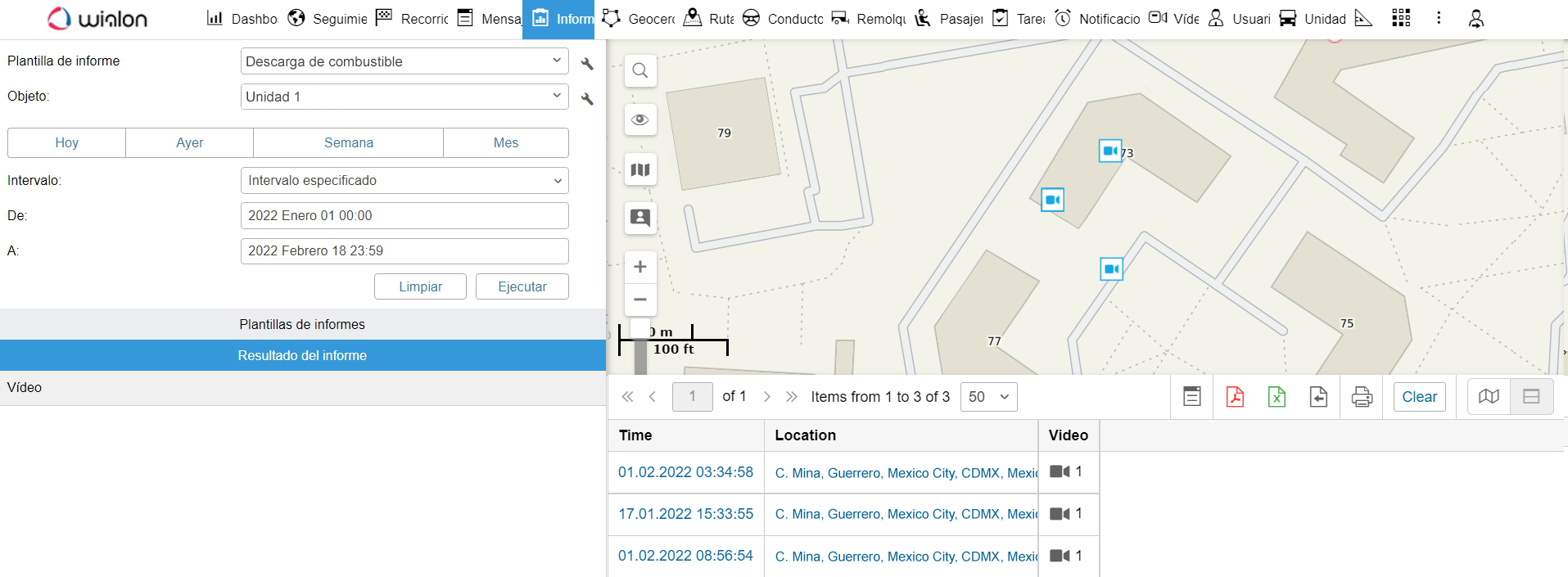
Task: Switch to split-panel layout toggle
Action: (x=1531, y=397)
